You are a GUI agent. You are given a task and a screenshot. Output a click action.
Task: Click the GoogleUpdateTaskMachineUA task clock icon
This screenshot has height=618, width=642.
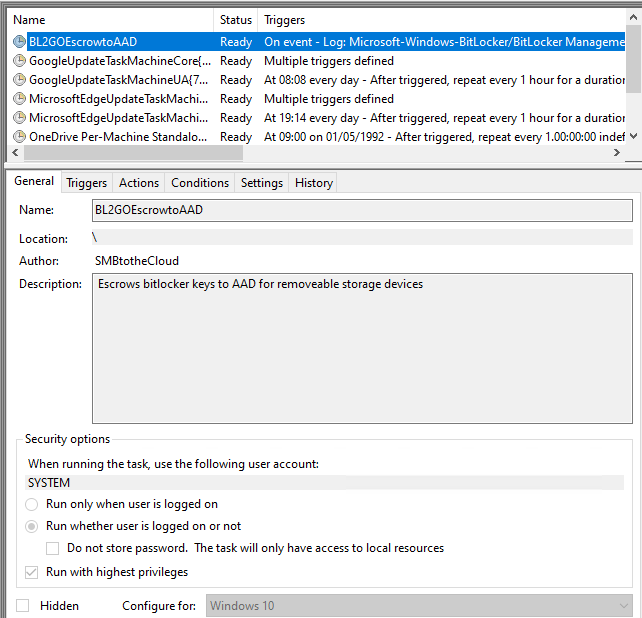pyautogui.click(x=19, y=80)
